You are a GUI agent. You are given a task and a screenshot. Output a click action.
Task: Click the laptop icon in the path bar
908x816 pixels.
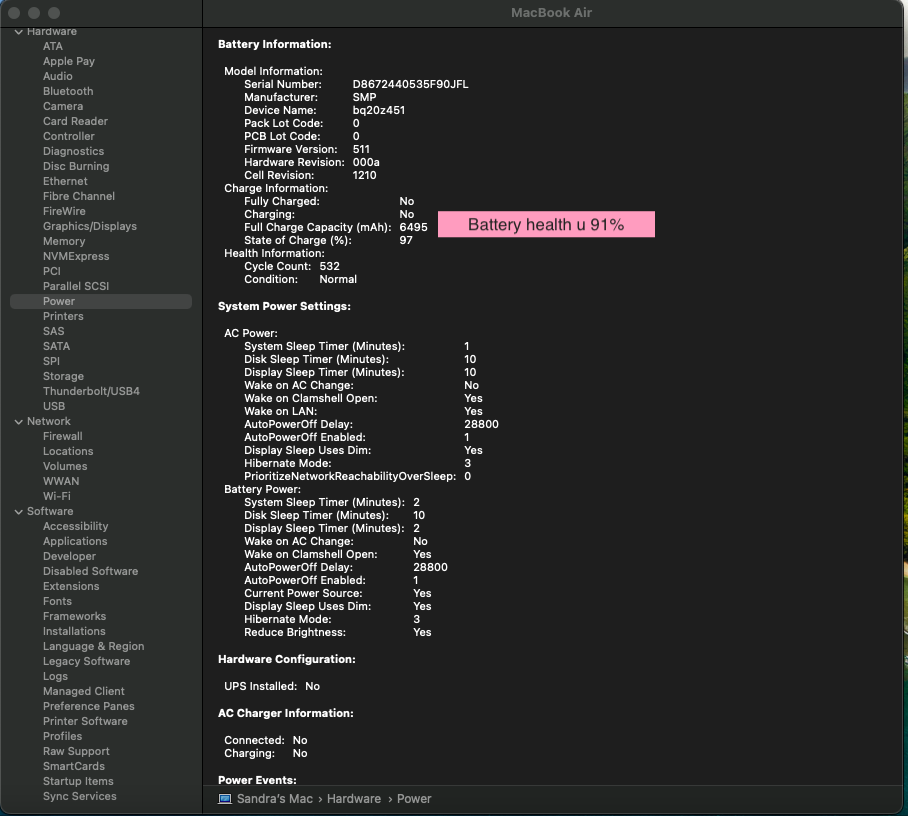[x=225, y=799]
